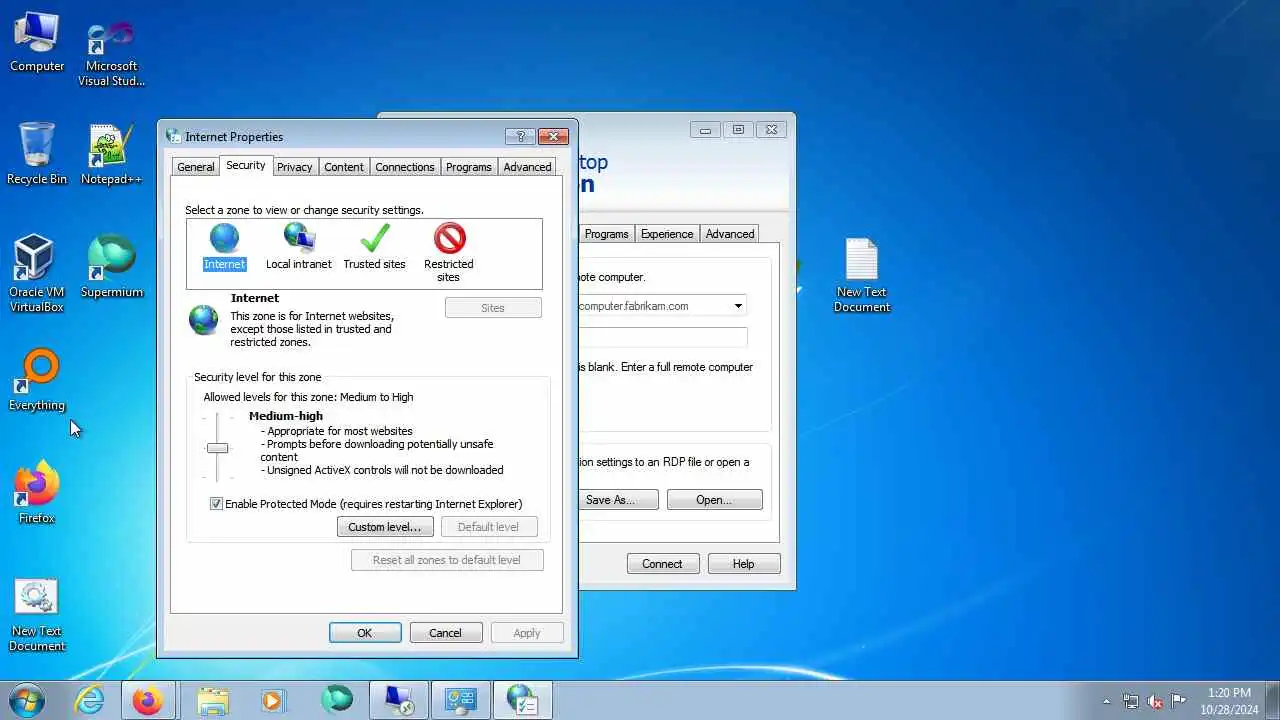The image size is (1280, 720).
Task: Switch to Internet Properties taskbar item
Action: click(x=523, y=701)
